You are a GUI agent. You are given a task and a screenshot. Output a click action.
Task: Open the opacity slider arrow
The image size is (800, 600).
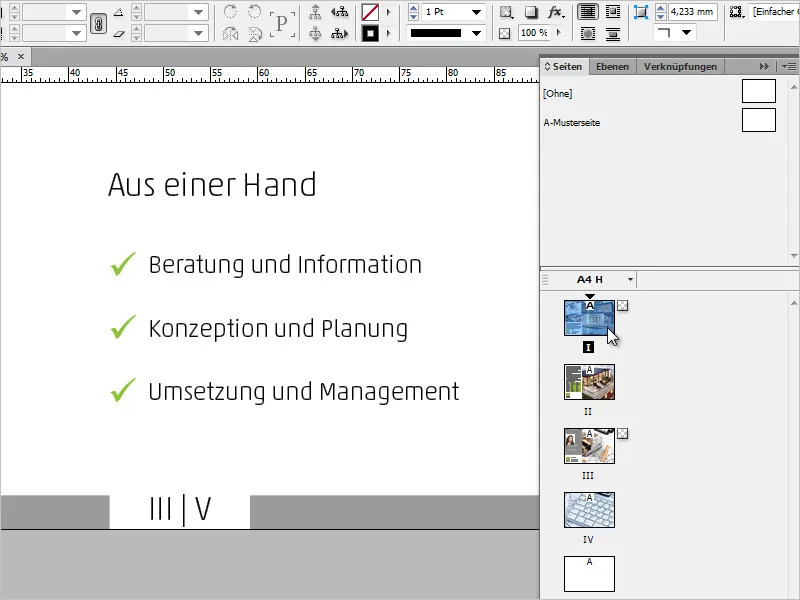[x=559, y=33]
